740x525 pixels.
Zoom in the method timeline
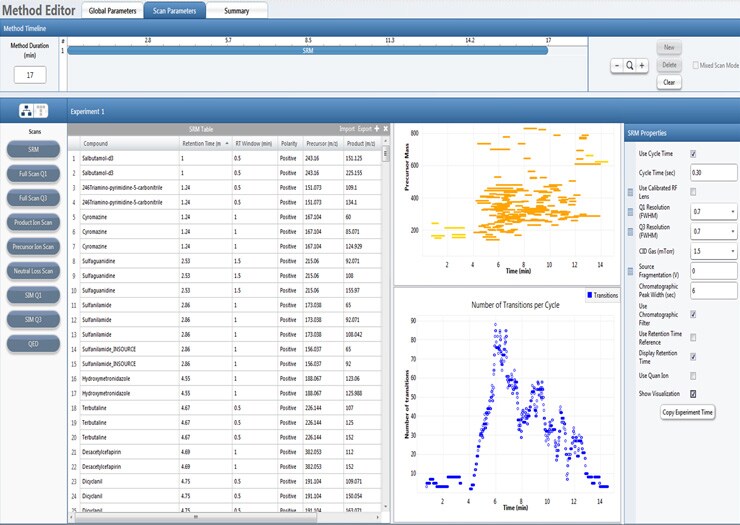click(x=642, y=66)
